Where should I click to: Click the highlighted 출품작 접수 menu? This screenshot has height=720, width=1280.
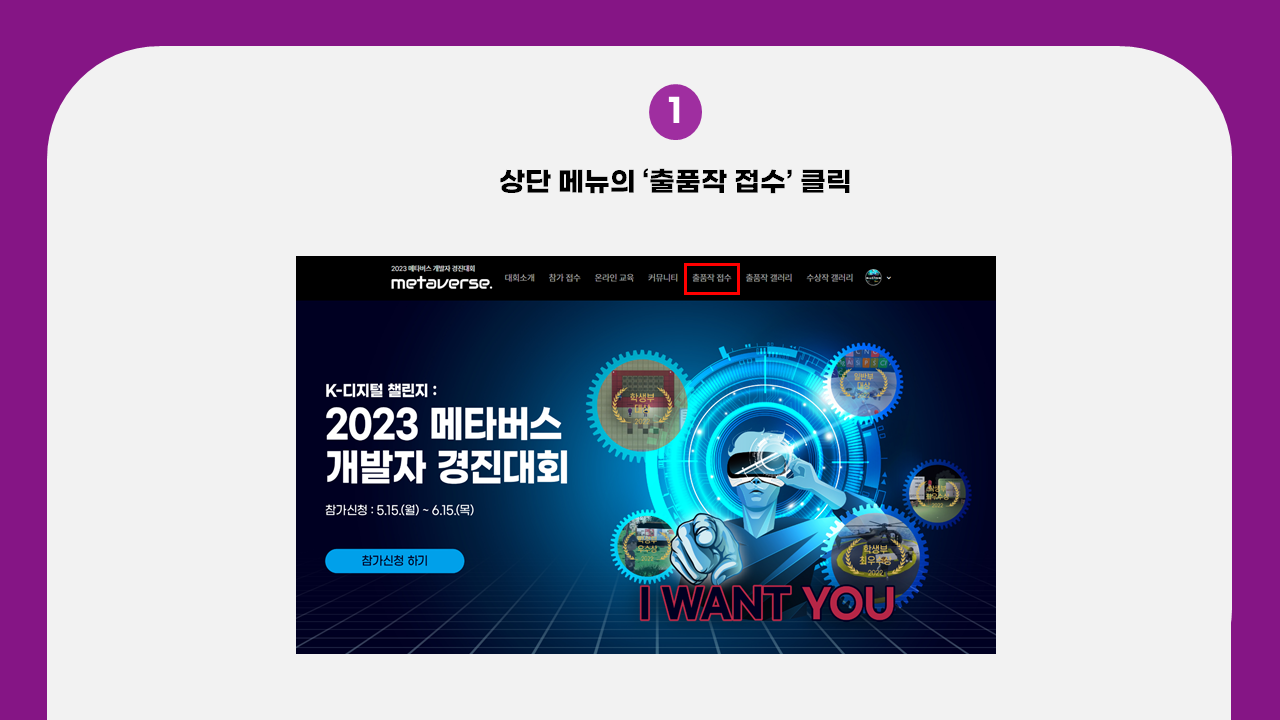pyautogui.click(x=712, y=278)
